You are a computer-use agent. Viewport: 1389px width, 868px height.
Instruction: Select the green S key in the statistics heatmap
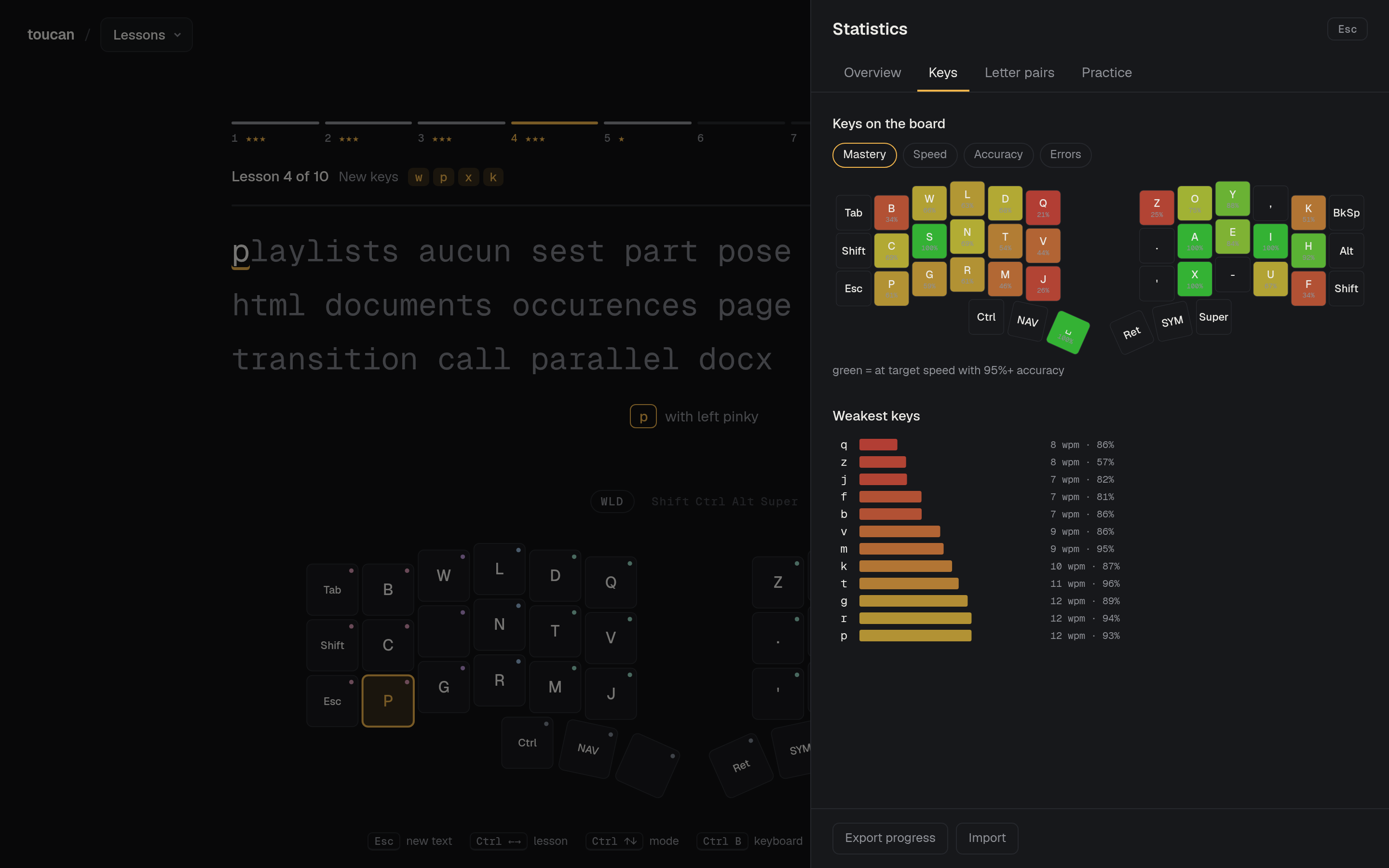pyautogui.click(x=929, y=241)
